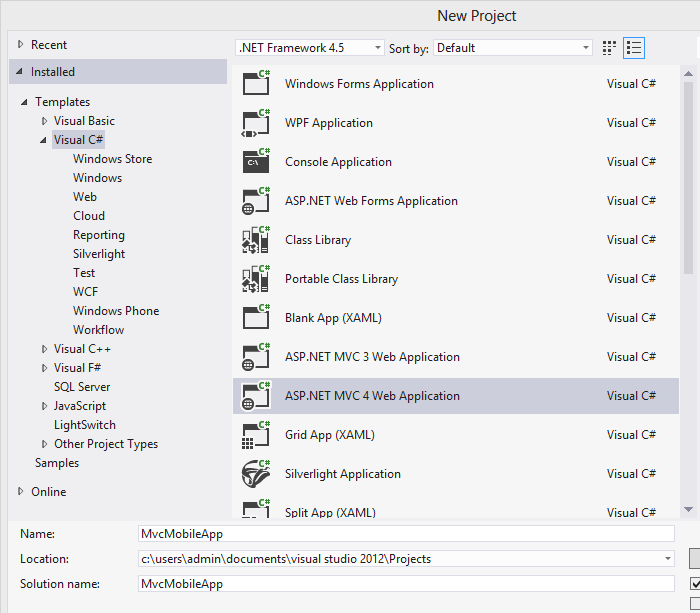Screen dimensions: 700x613
Task: Expand the Visual Basic node
Action: click(44, 121)
